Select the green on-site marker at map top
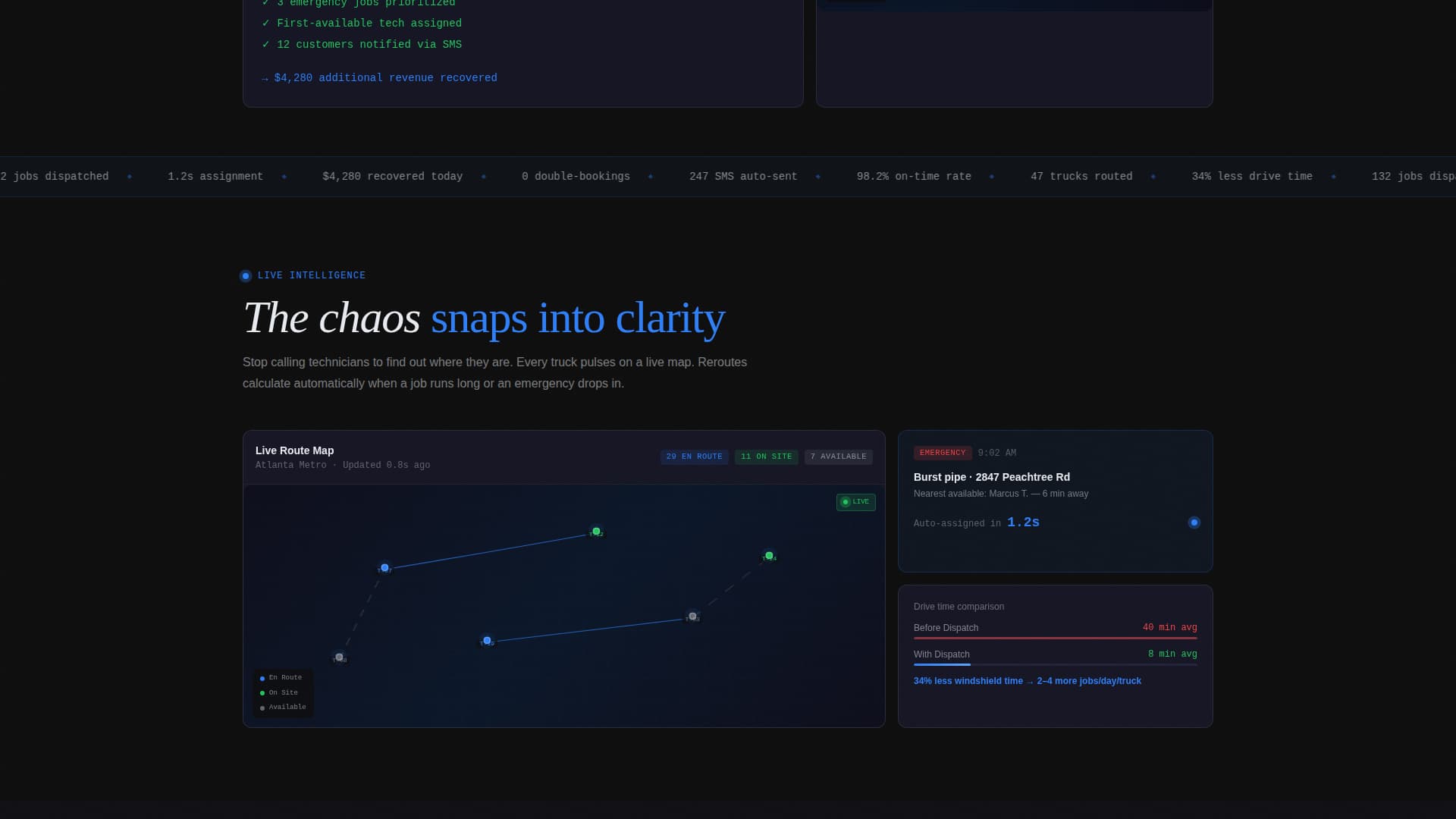This screenshot has height=819, width=1456. (x=596, y=532)
